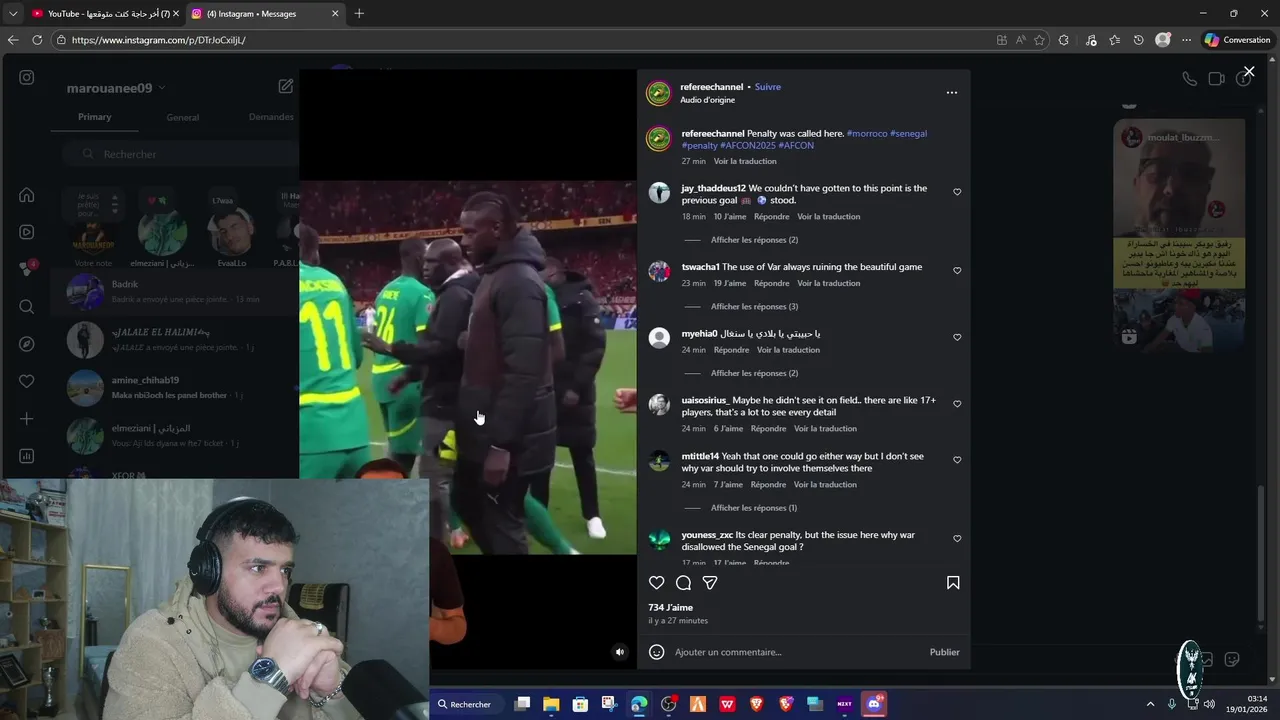Show hidden system tray icons chevron
This screenshot has height=720, width=1280.
pyautogui.click(x=1150, y=704)
